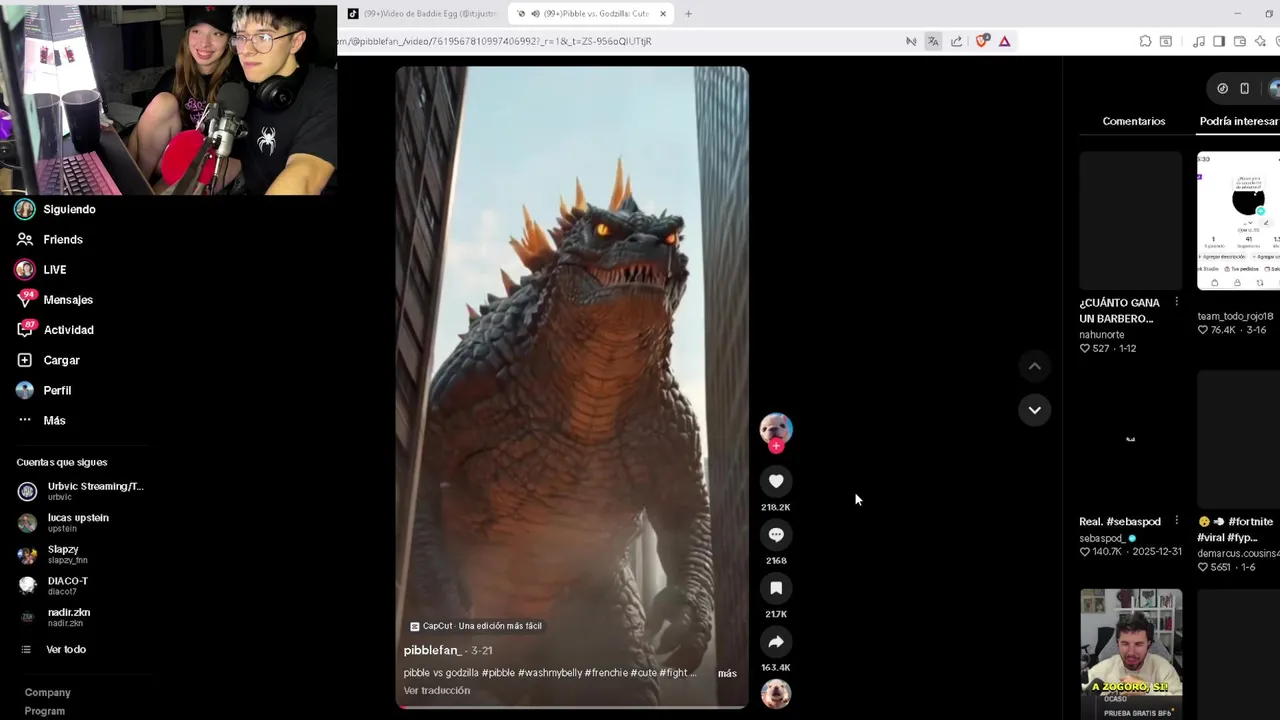Screen dimensions: 1280x720
Task: Toggle the browser sidebar panel icon
Action: pyautogui.click(x=1219, y=41)
